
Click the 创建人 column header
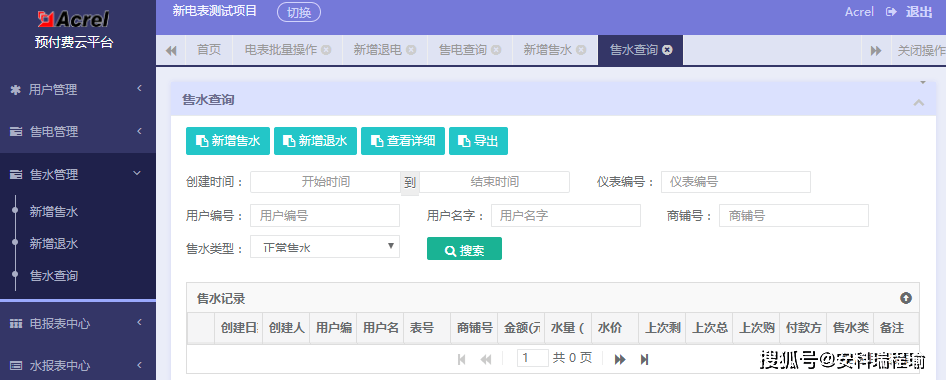pyautogui.click(x=286, y=328)
